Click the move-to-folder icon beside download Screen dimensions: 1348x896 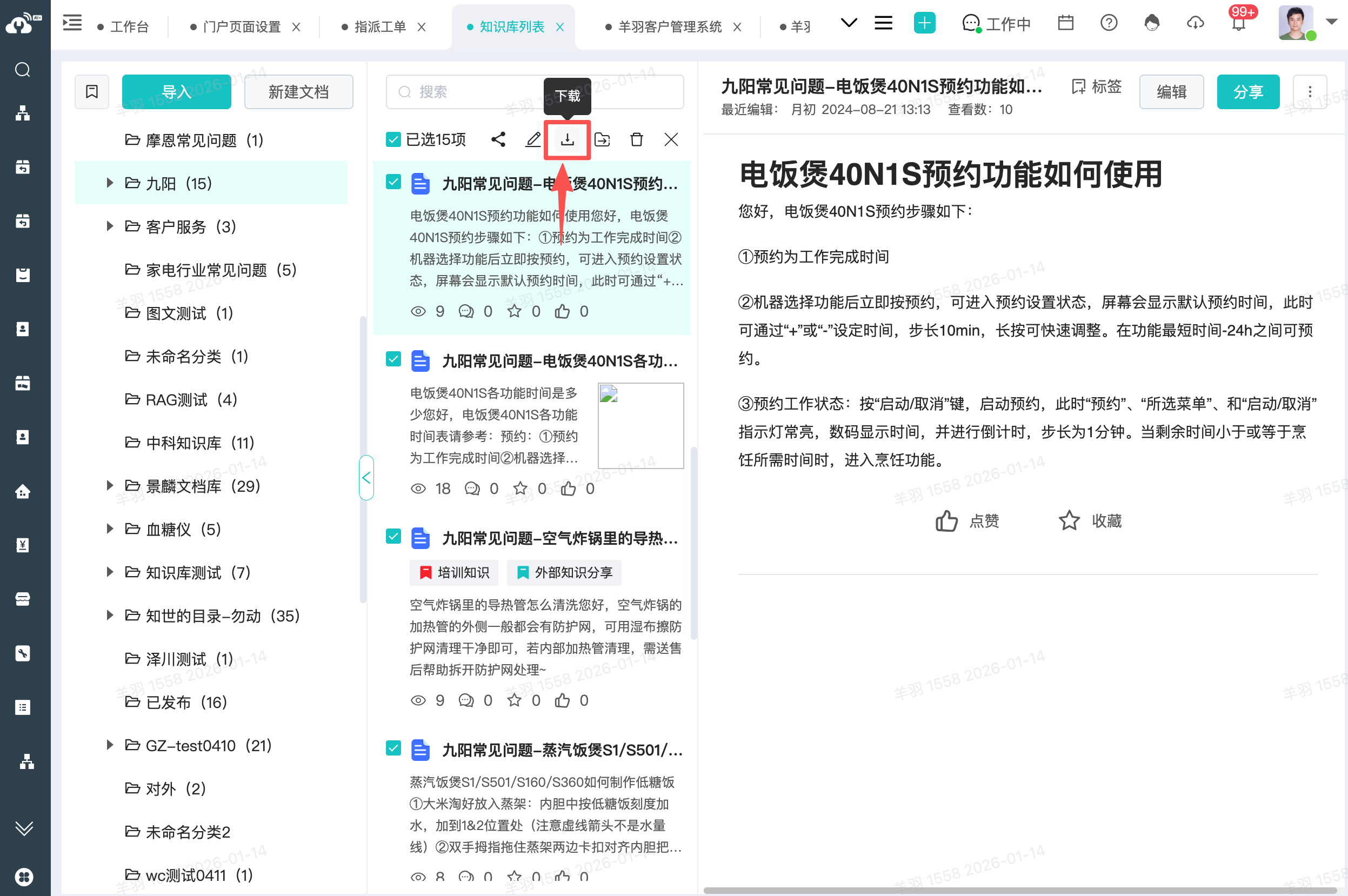pos(602,139)
